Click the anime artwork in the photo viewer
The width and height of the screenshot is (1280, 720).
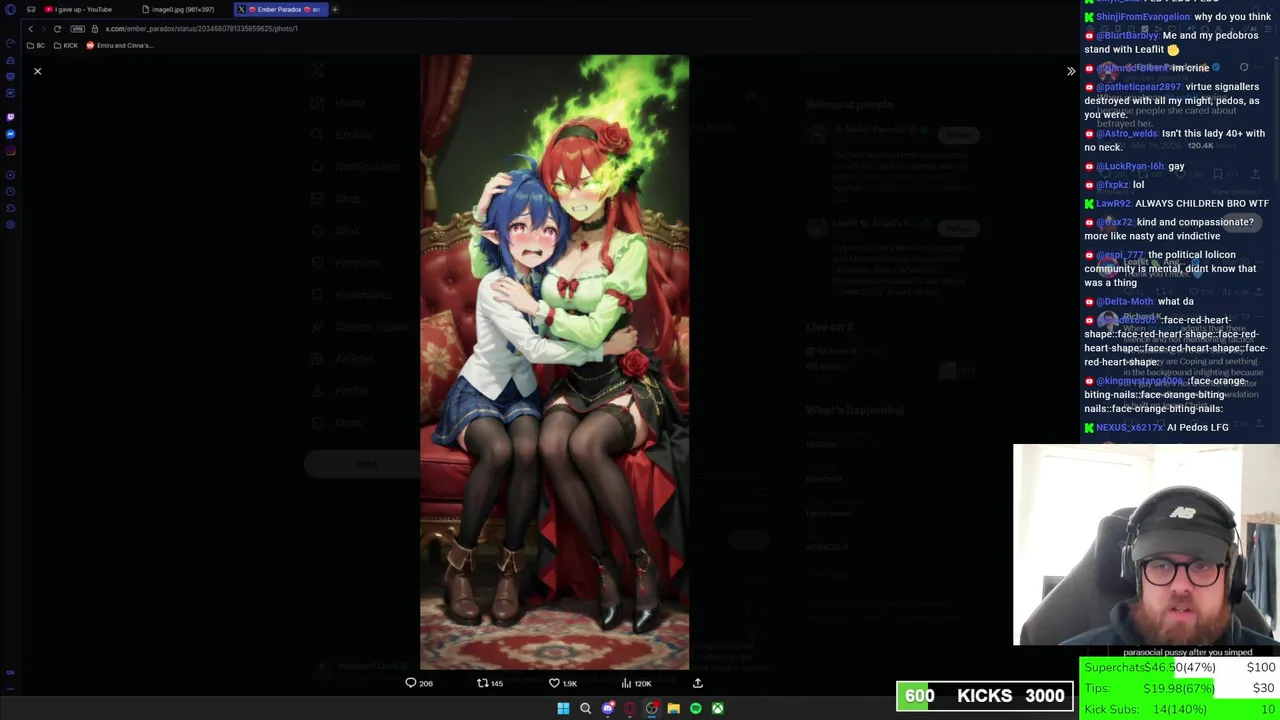tap(554, 362)
